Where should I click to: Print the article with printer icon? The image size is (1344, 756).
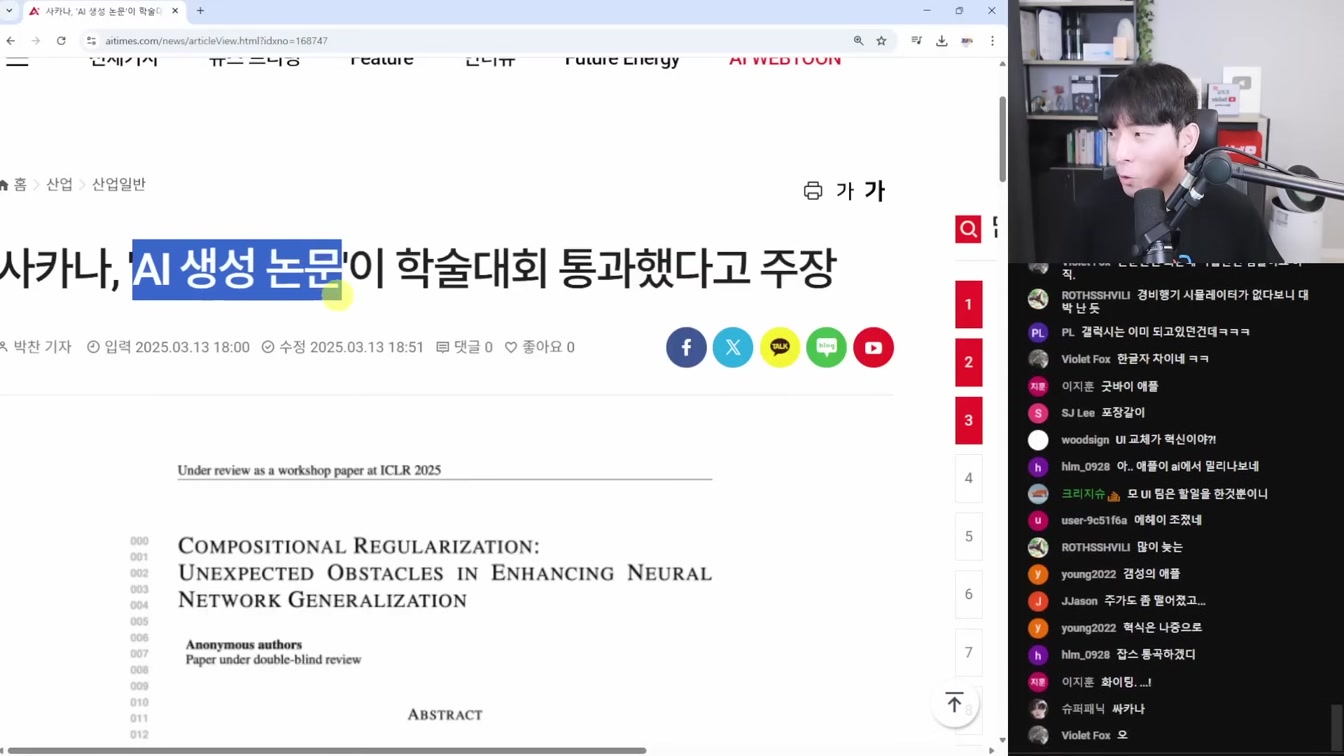[x=813, y=191]
